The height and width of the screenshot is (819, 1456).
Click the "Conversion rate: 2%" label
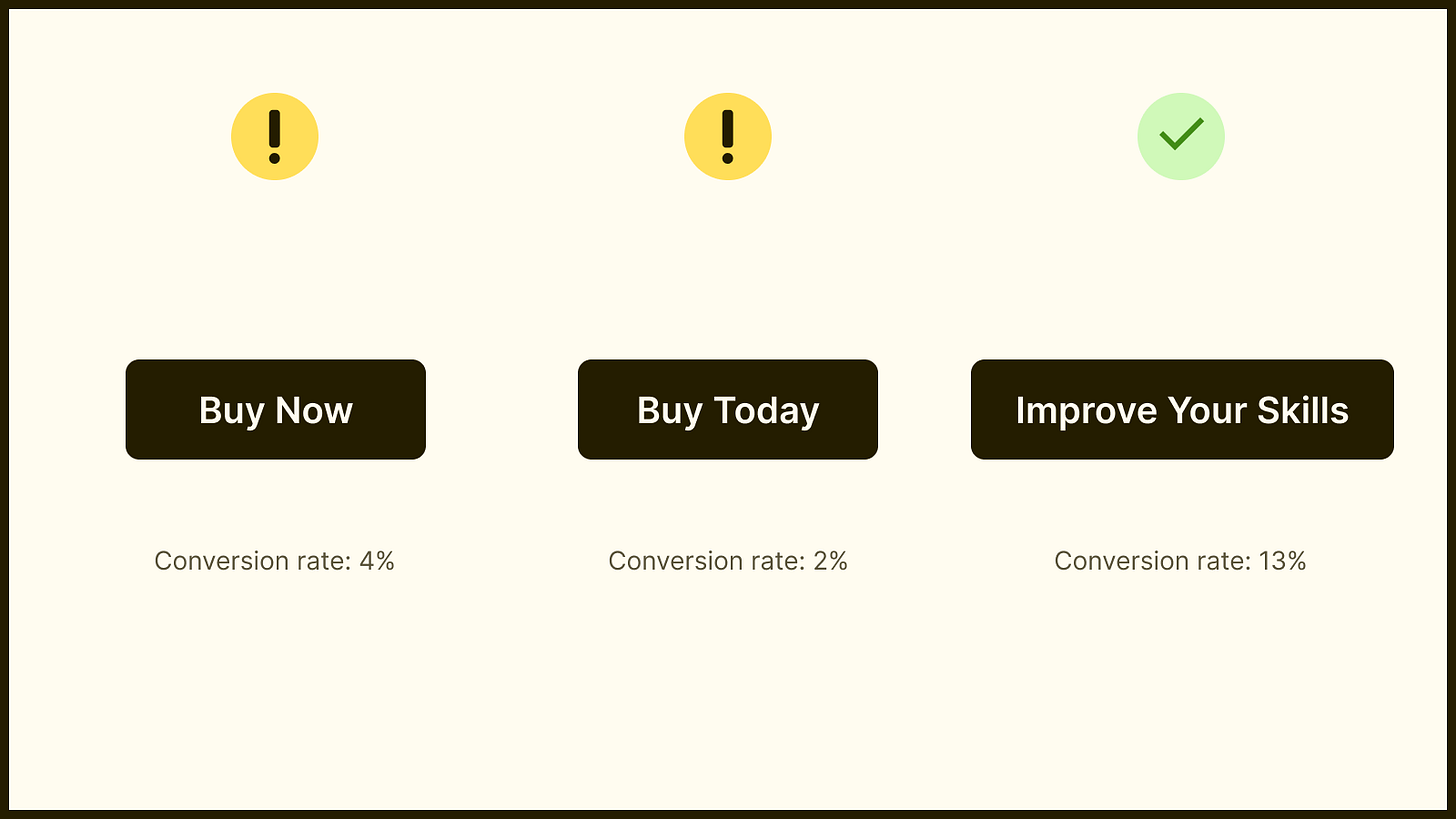[728, 561]
